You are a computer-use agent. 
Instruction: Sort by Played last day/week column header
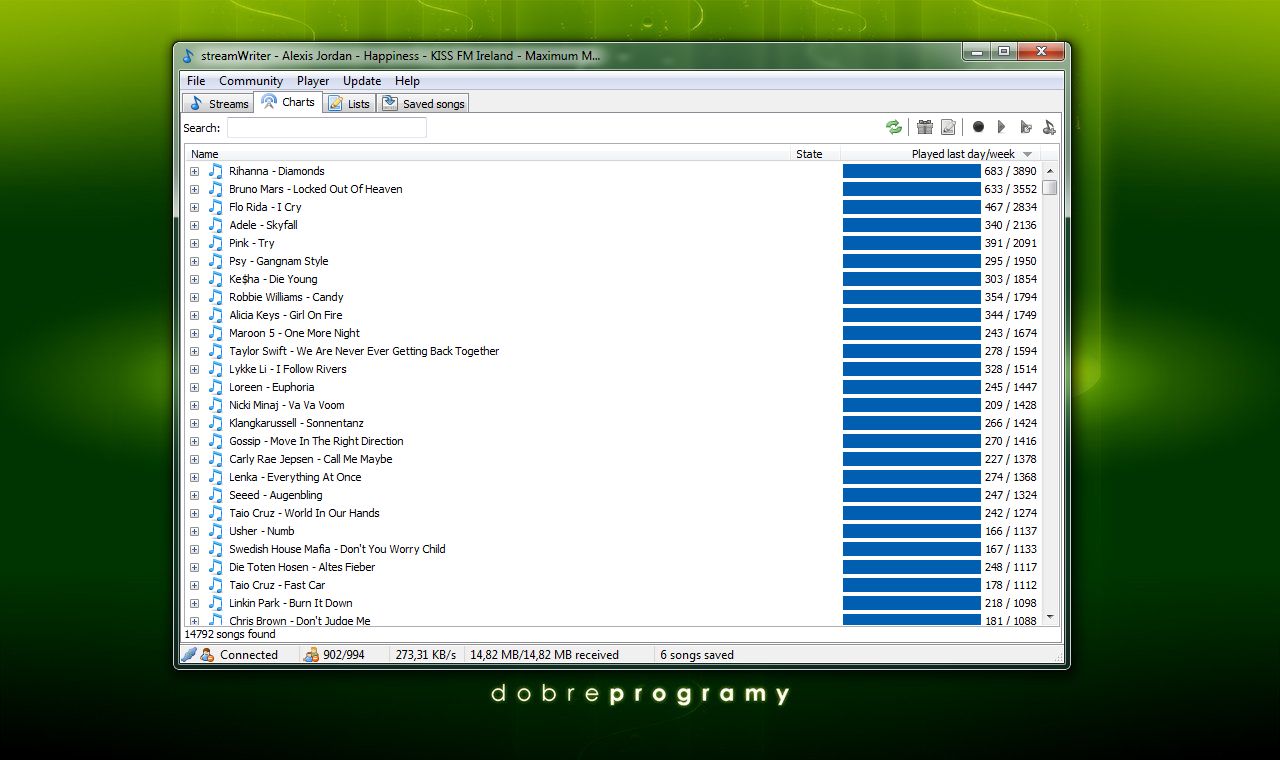(940, 154)
